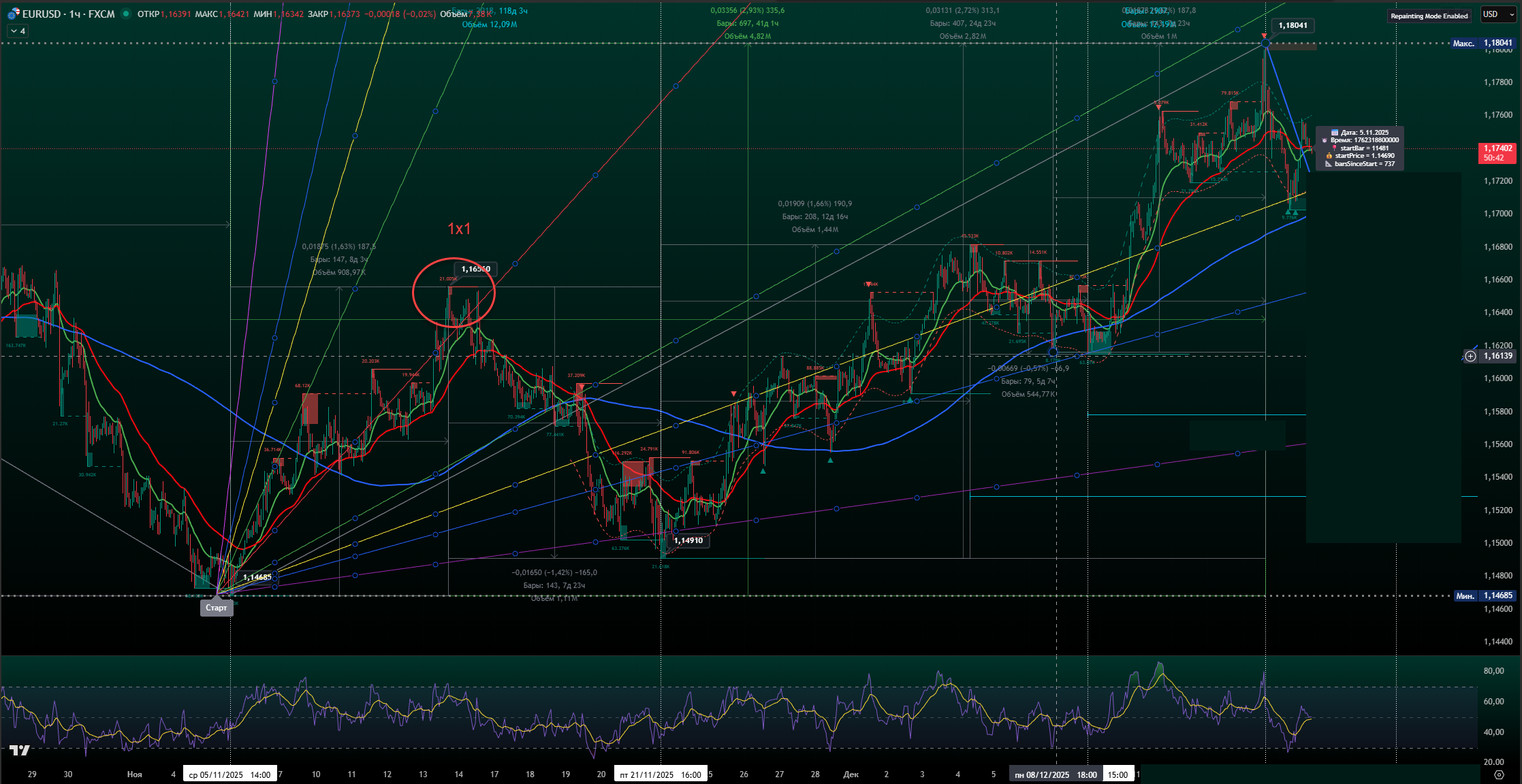The width and height of the screenshot is (1522, 784).
Task: Click the 1,14910 price callout label
Action: point(688,540)
